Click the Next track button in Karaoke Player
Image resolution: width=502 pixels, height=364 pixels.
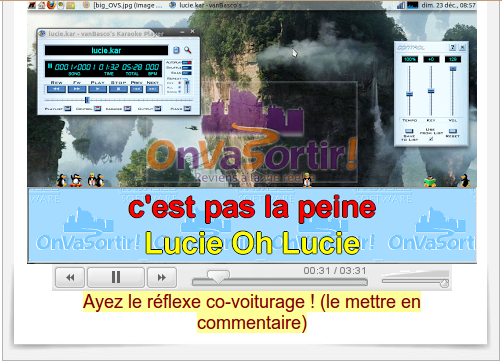point(152,89)
